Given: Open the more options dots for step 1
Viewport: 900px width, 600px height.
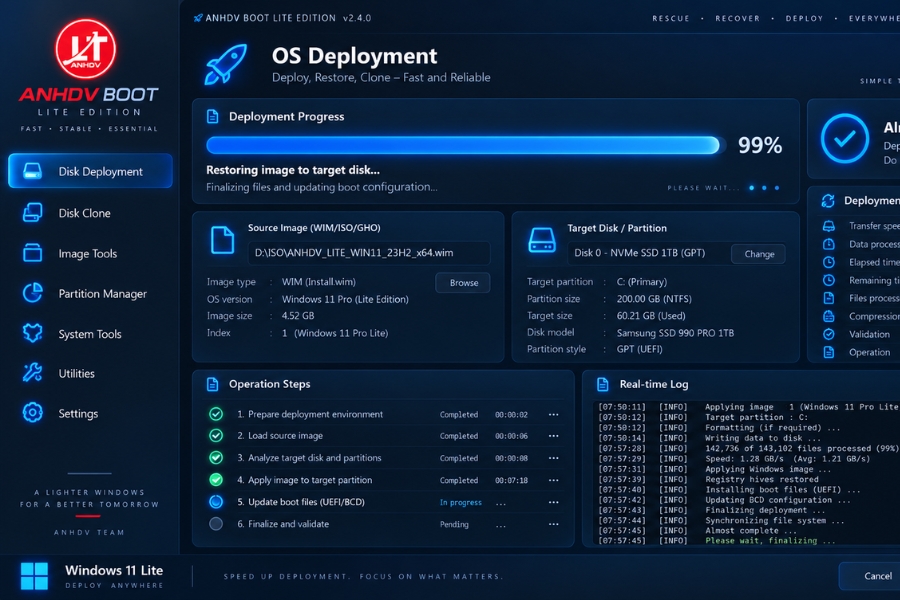Looking at the screenshot, I should (x=553, y=414).
